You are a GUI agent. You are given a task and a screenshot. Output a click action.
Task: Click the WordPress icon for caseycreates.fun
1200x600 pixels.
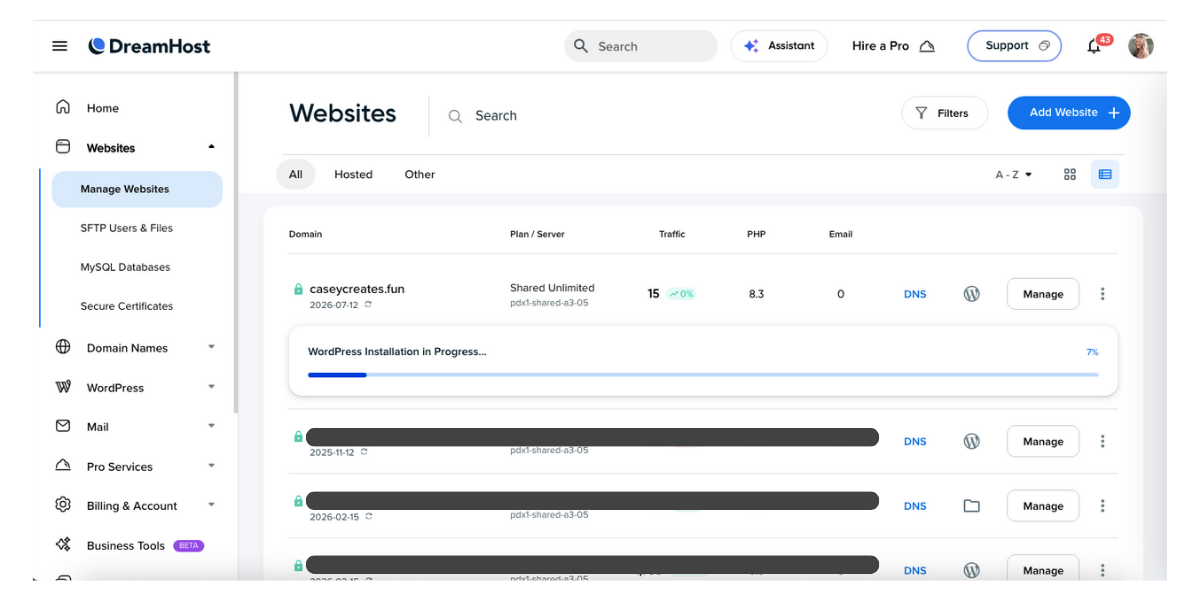pos(971,294)
